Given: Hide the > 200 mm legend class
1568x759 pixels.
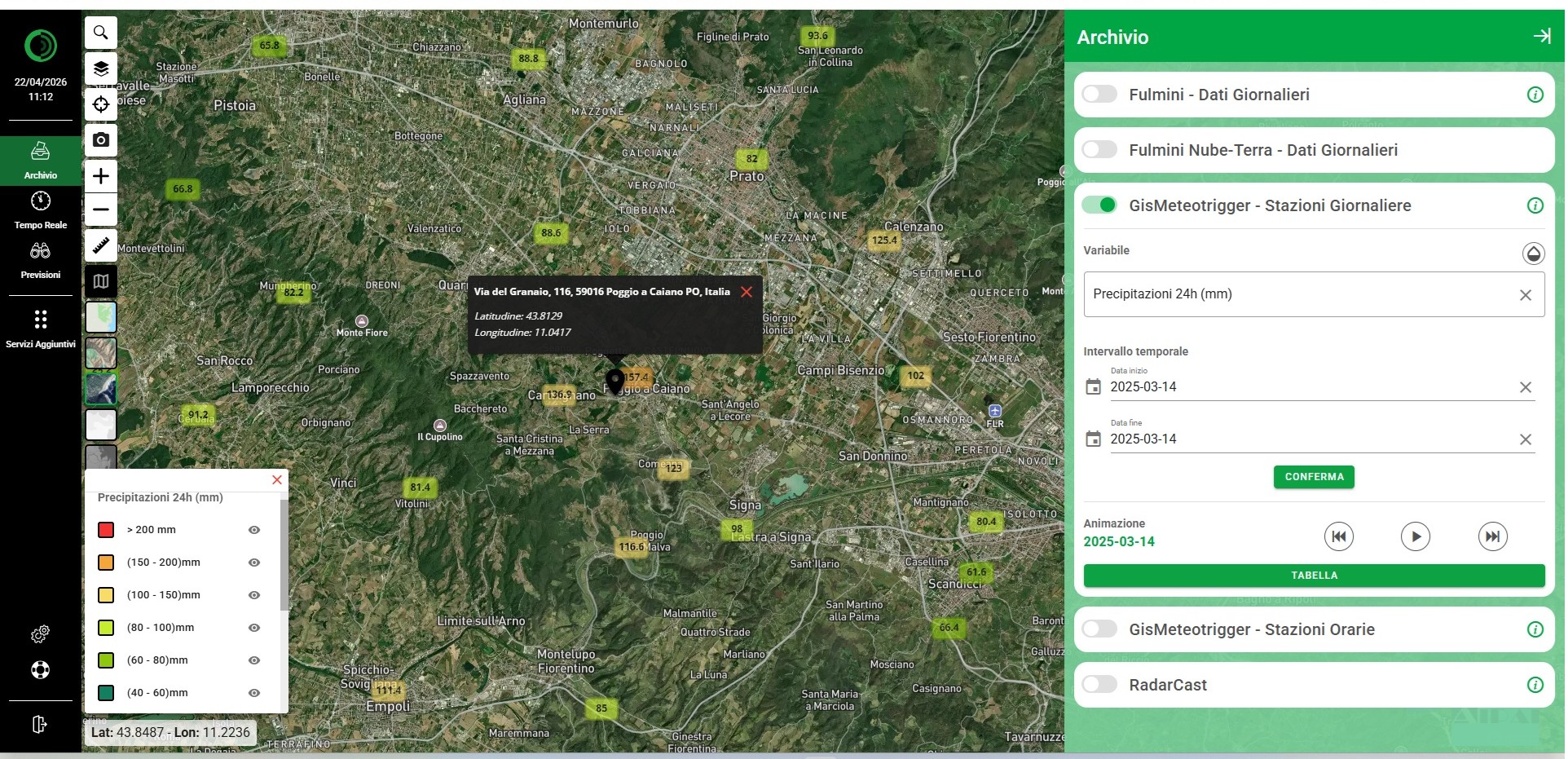Looking at the screenshot, I should pyautogui.click(x=254, y=530).
